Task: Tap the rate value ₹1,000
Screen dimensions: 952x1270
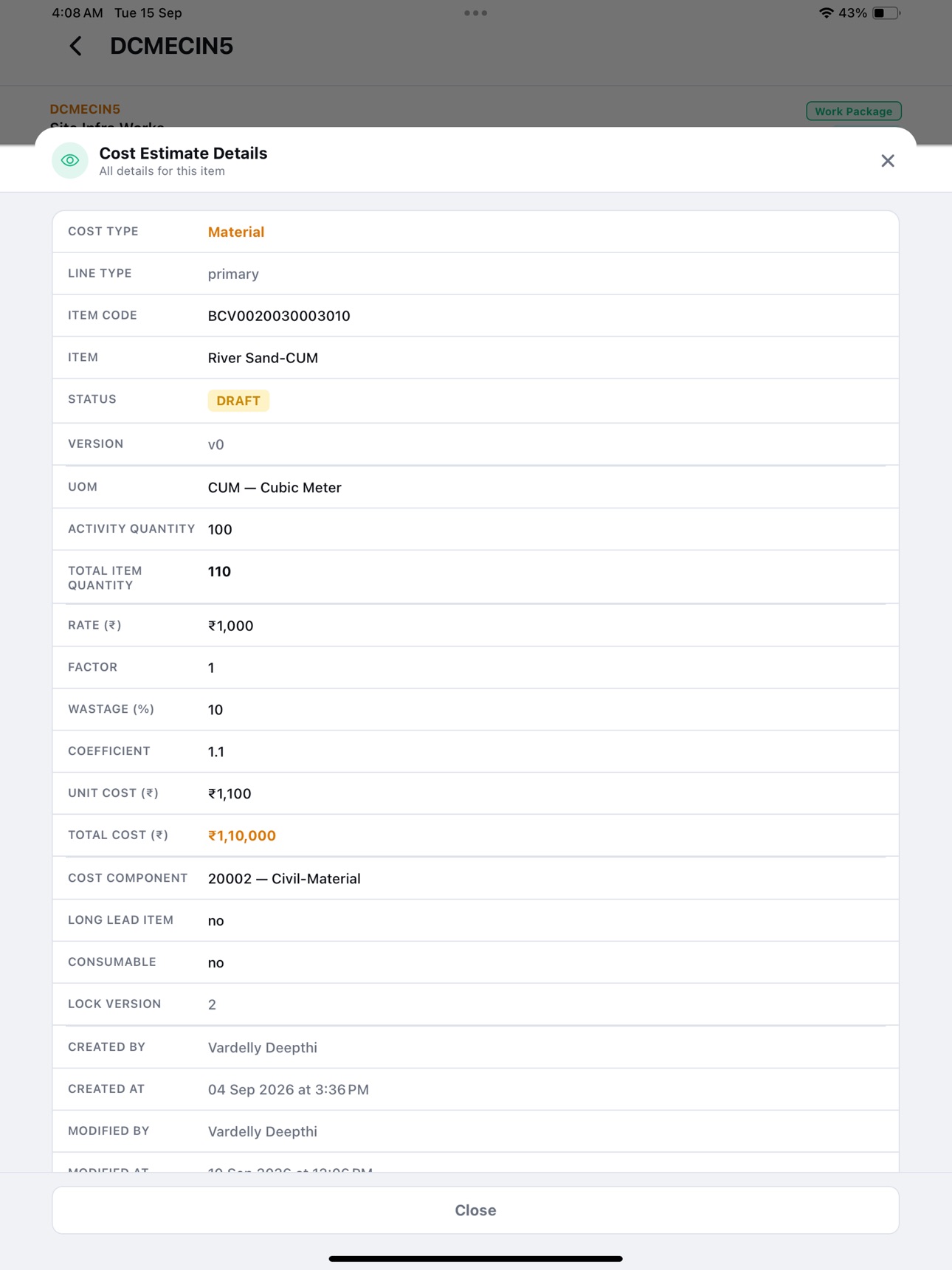Action: 231,626
